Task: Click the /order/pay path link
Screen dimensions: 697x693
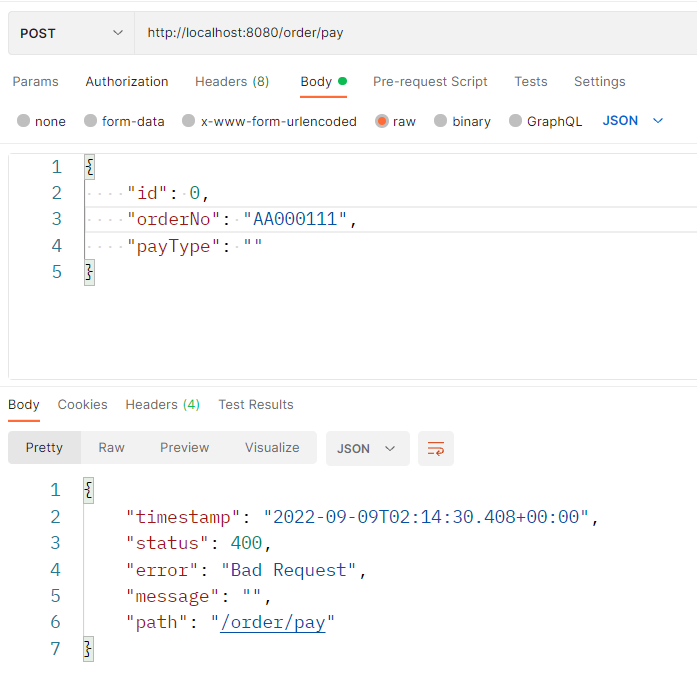Action: pos(273,623)
